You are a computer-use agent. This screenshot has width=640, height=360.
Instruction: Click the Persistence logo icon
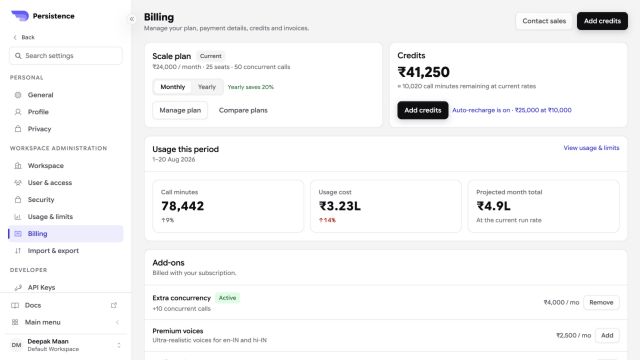coord(20,16)
